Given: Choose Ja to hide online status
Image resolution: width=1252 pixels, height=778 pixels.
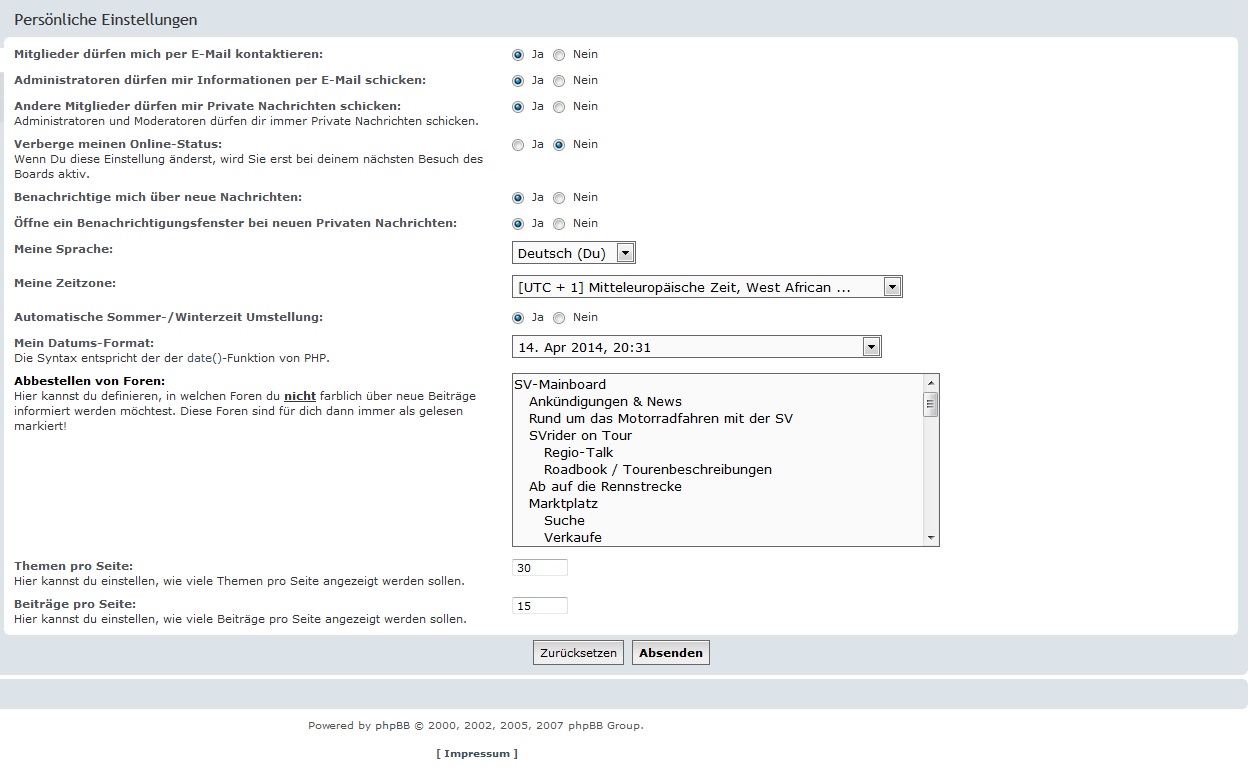Looking at the screenshot, I should point(518,145).
